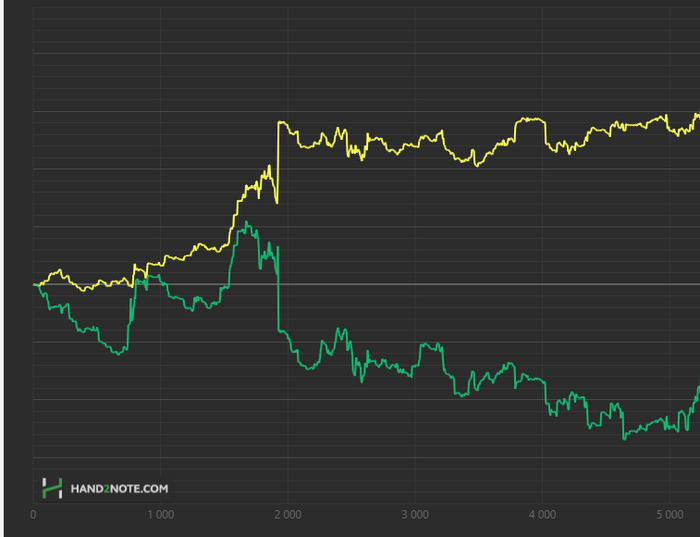Click the HAND2NOTE.COM text
Screen dimensions: 700x537
120,489
